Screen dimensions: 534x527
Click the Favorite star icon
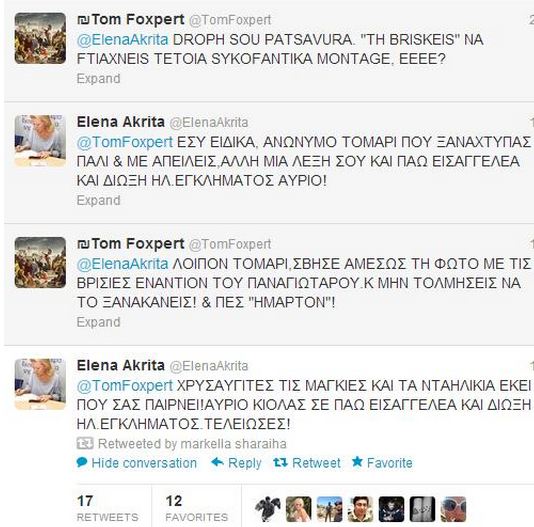[x=357, y=462]
